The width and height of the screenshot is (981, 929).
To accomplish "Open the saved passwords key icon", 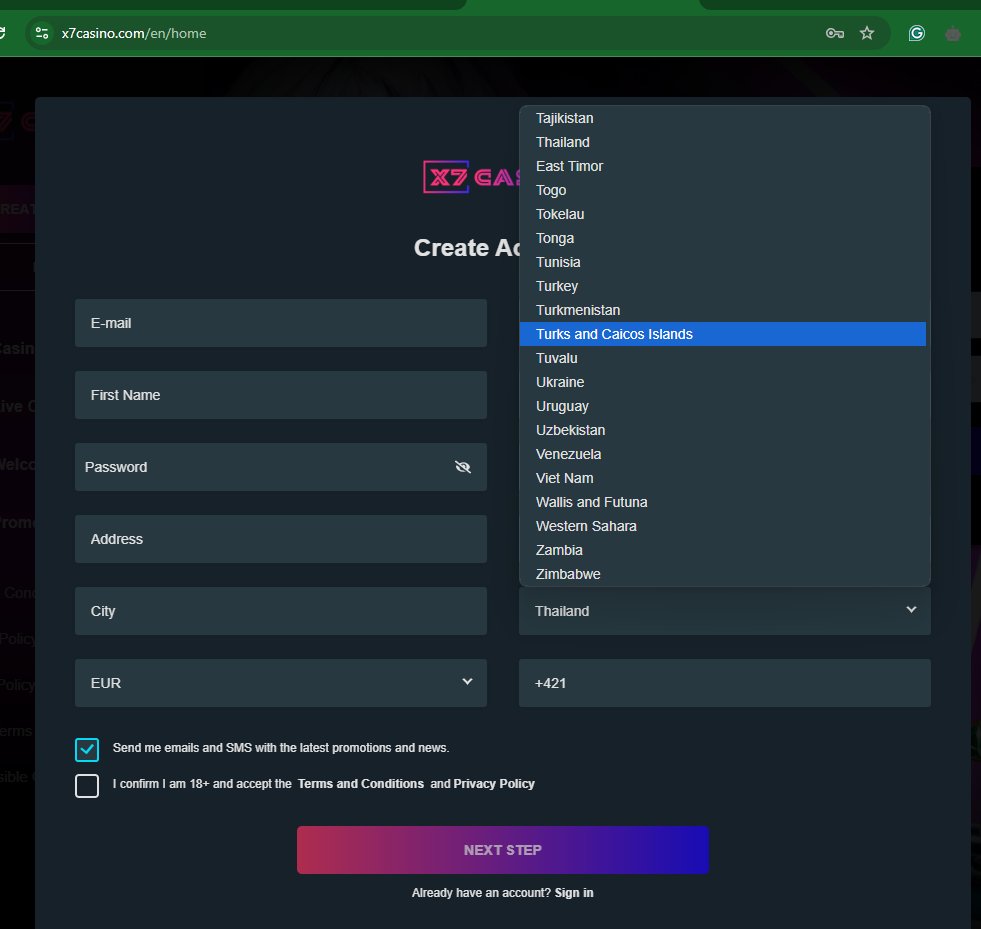I will pos(834,33).
